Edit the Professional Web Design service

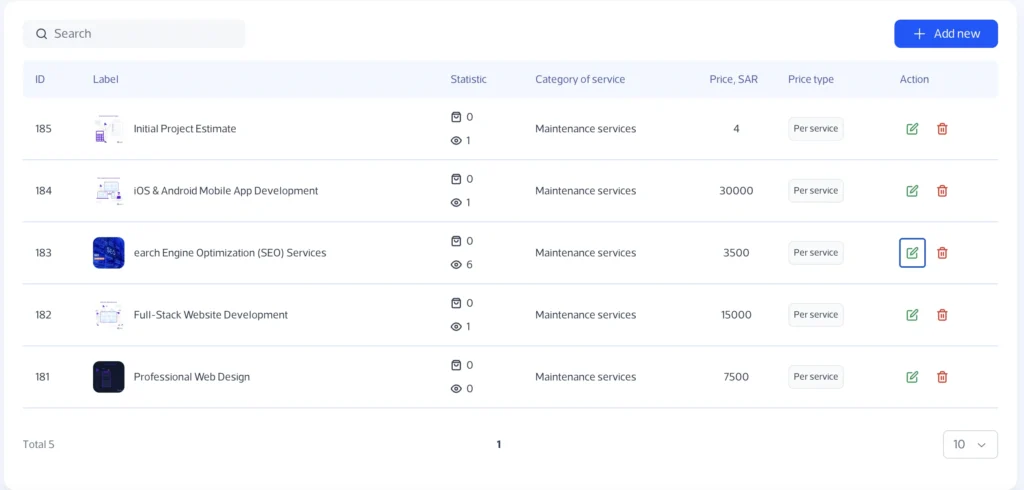coord(912,377)
